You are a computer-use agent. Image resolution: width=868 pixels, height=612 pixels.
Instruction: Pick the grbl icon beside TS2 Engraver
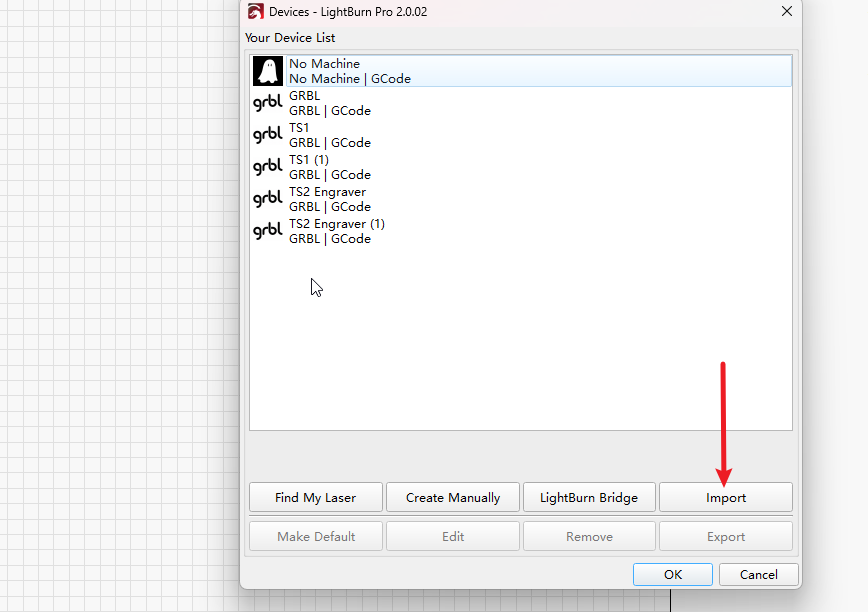click(267, 199)
